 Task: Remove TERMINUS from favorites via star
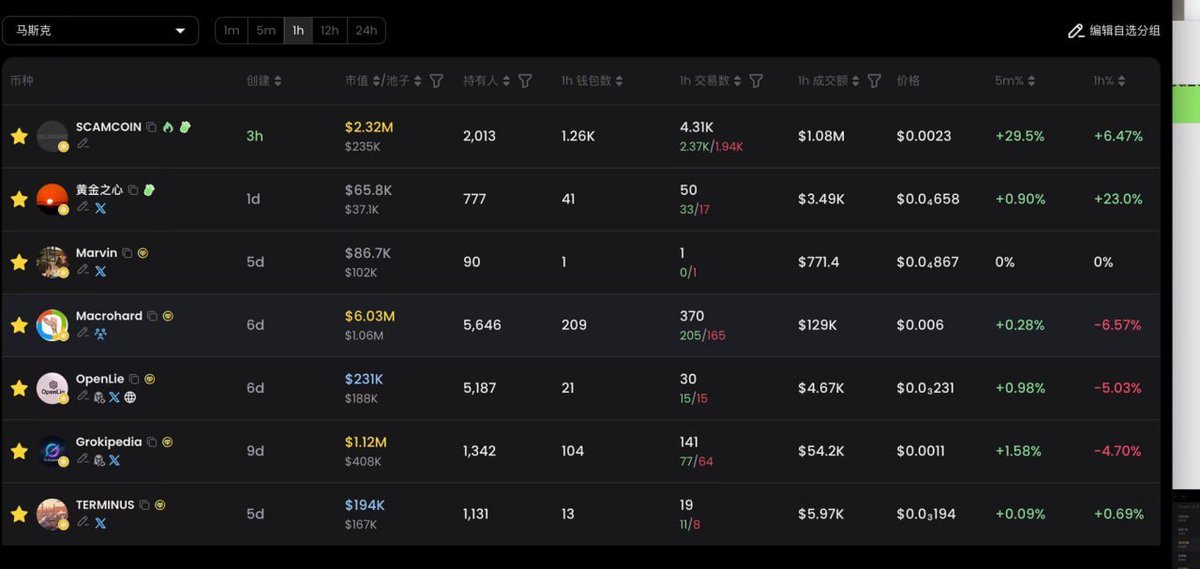click(x=18, y=514)
